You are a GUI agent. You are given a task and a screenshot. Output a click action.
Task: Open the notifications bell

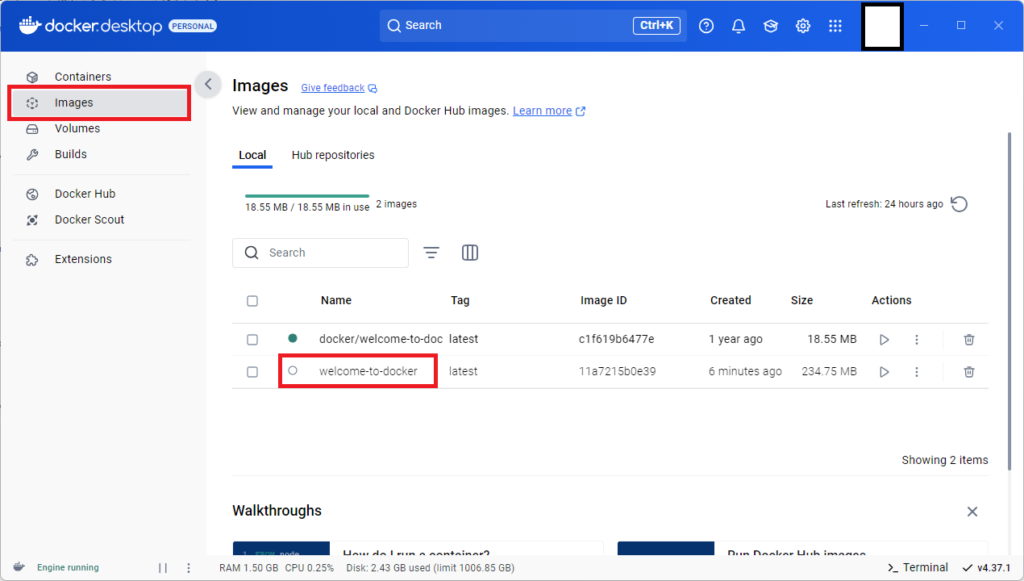pos(738,25)
